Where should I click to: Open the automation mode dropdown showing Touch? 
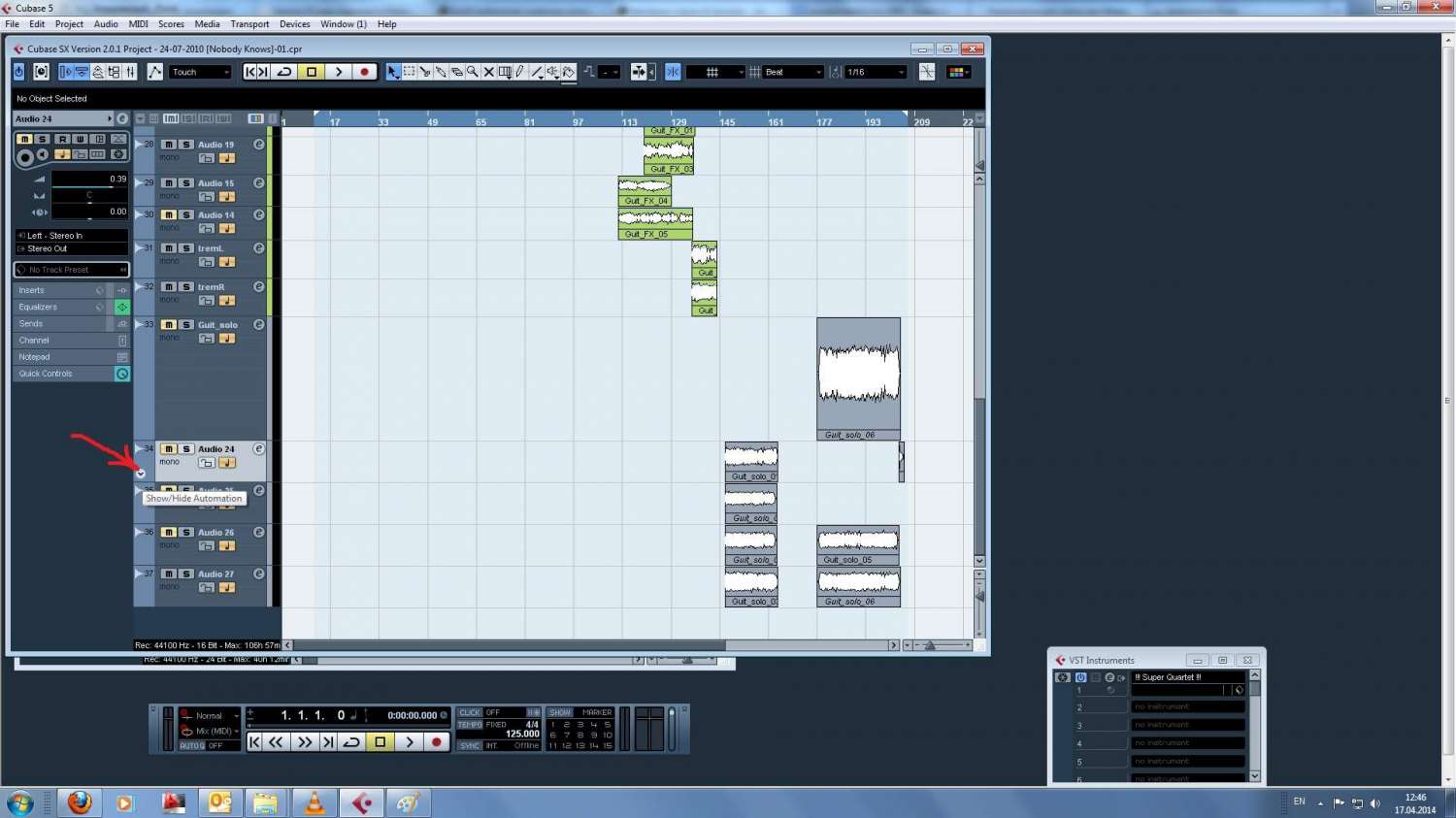coord(201,72)
